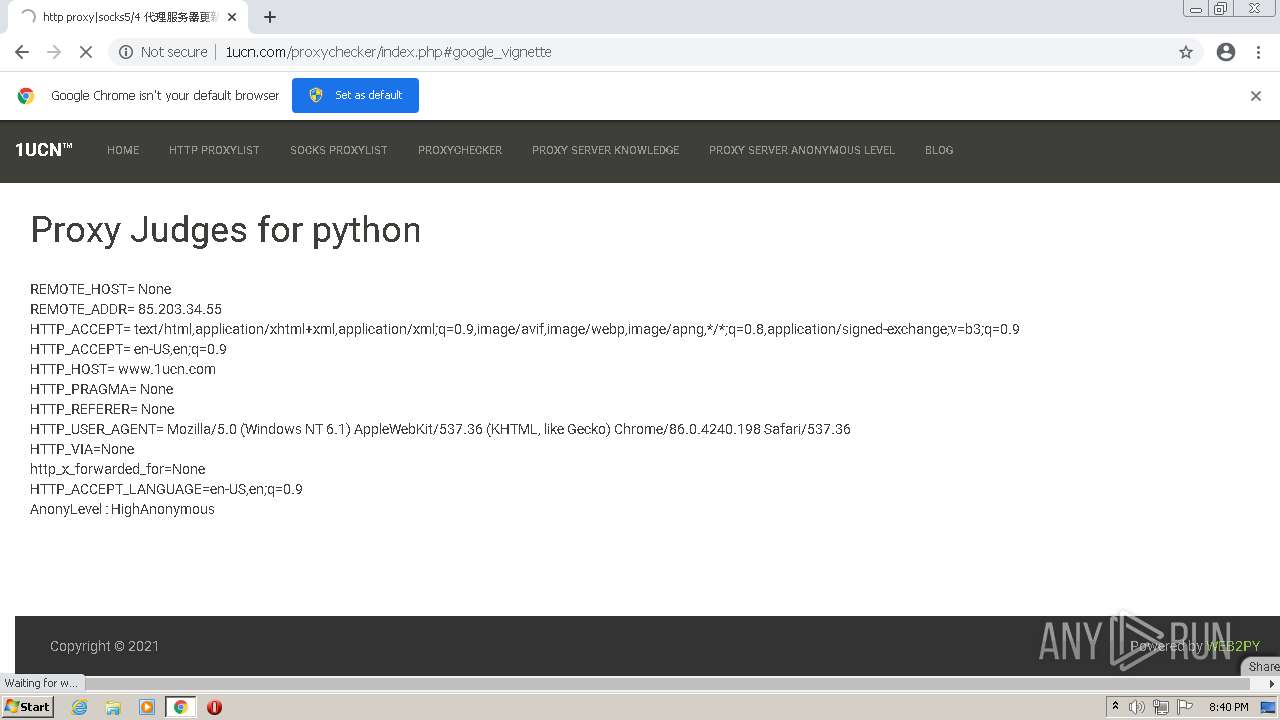Open PROXY SERVER KNOWLEDGE page
The image size is (1280, 720).
(x=605, y=150)
